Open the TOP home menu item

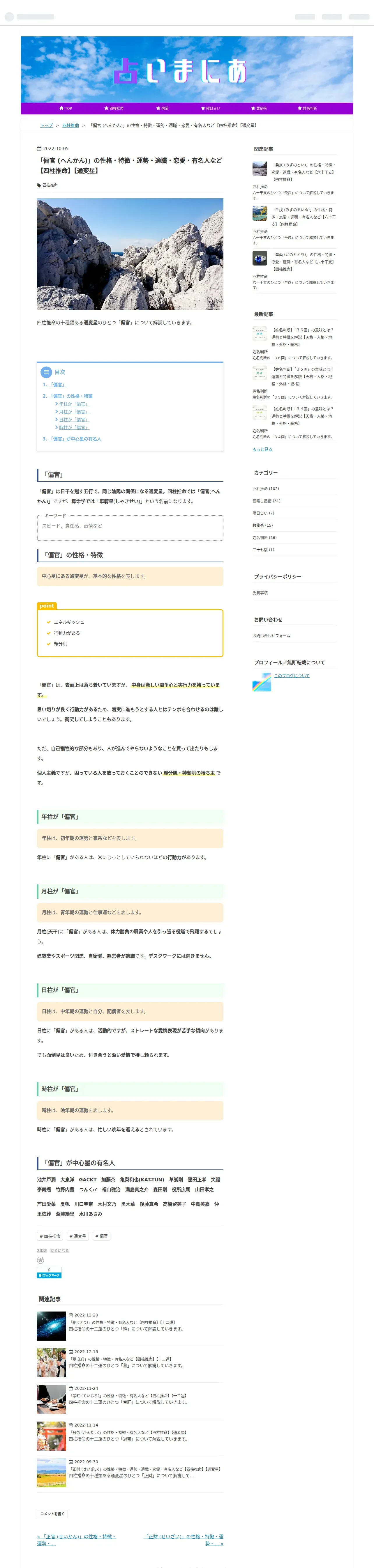tap(65, 108)
